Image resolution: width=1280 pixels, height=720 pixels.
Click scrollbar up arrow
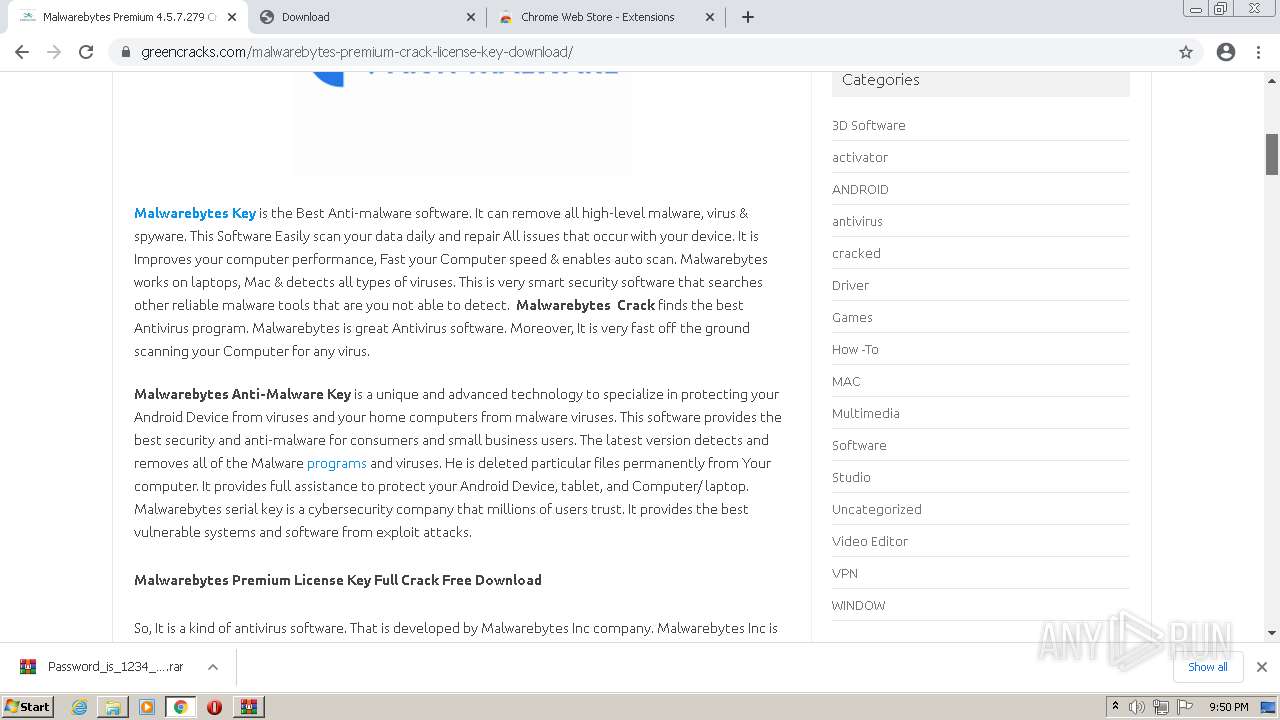click(1272, 80)
